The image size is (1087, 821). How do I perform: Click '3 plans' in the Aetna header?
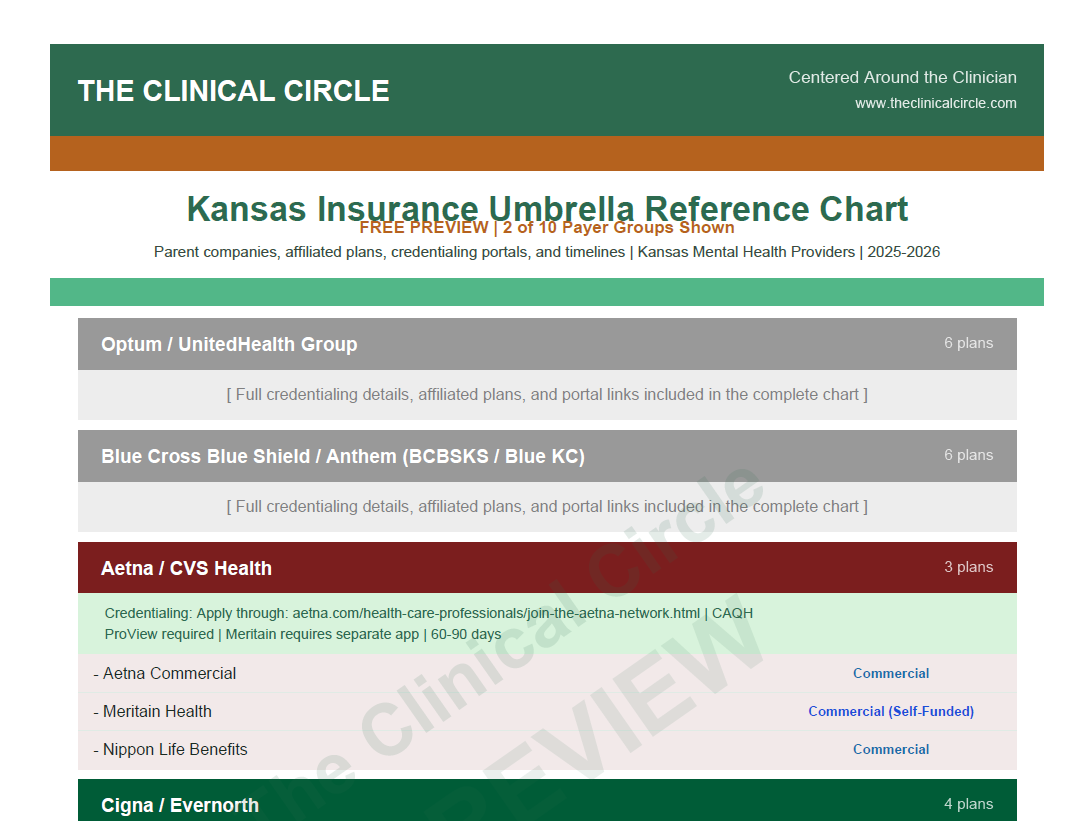(968, 567)
